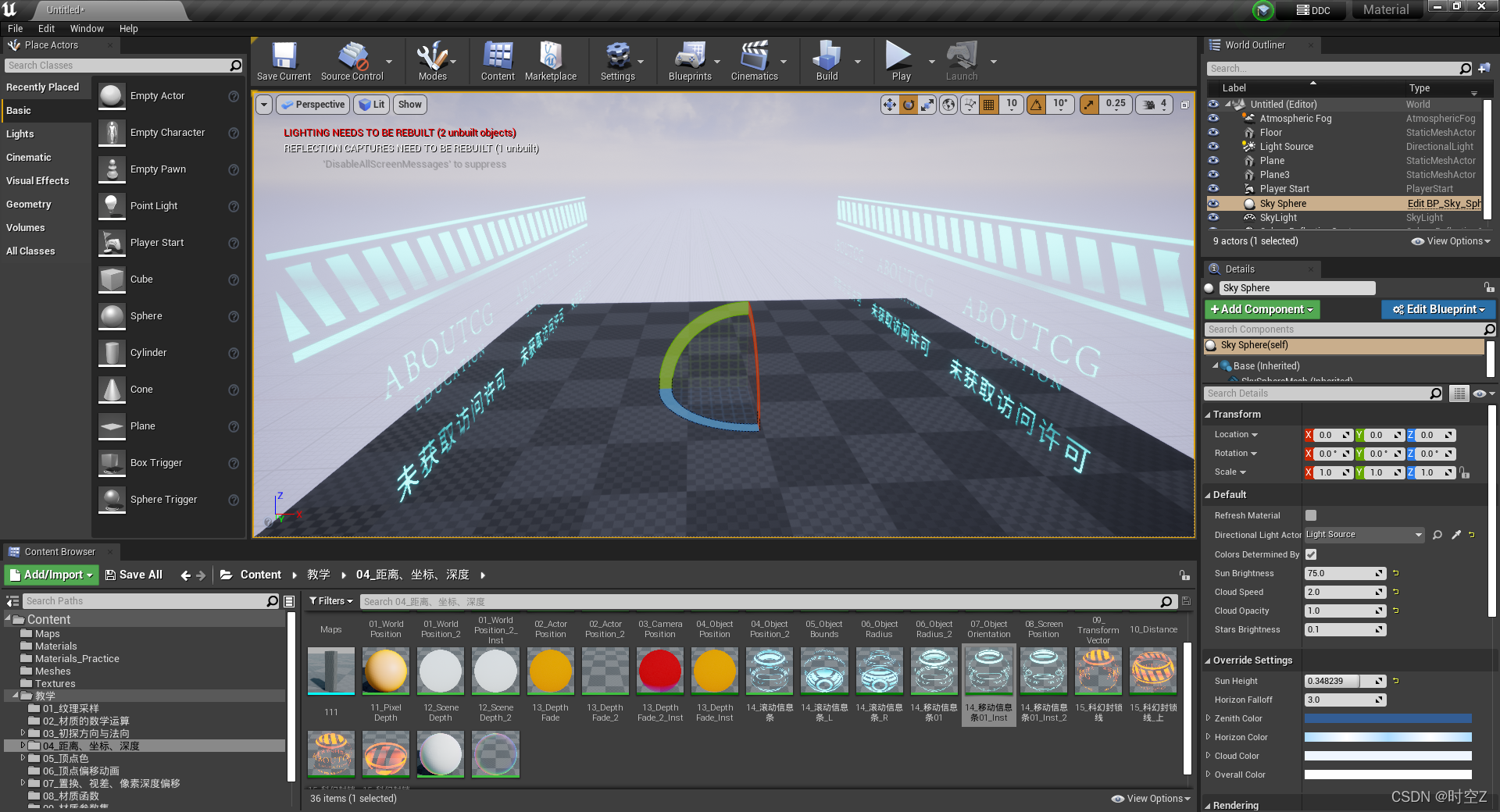Maximize or restore the viewport icon
The width and height of the screenshot is (1500, 812).
click(1184, 105)
